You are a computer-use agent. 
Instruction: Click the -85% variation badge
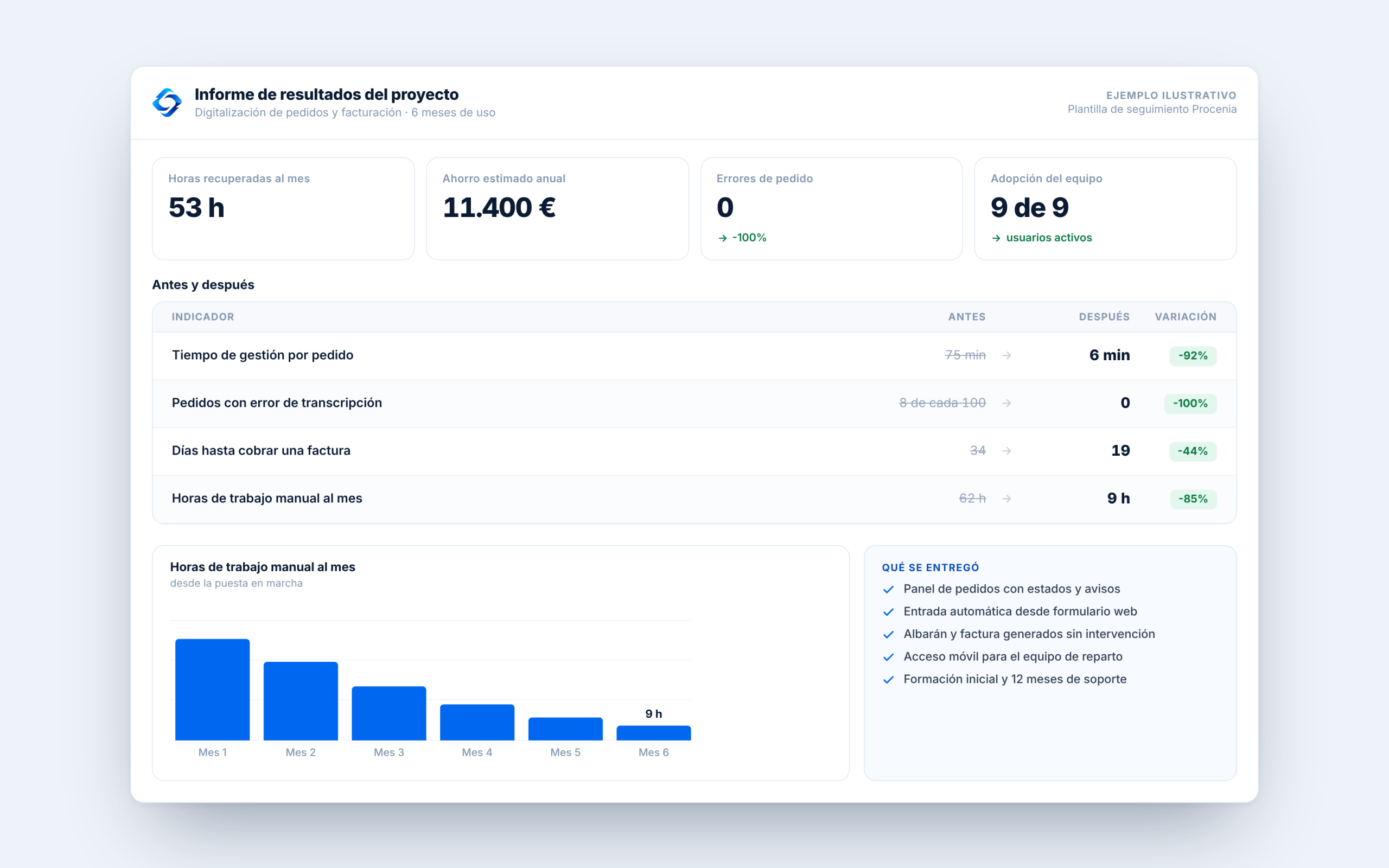click(x=1193, y=499)
